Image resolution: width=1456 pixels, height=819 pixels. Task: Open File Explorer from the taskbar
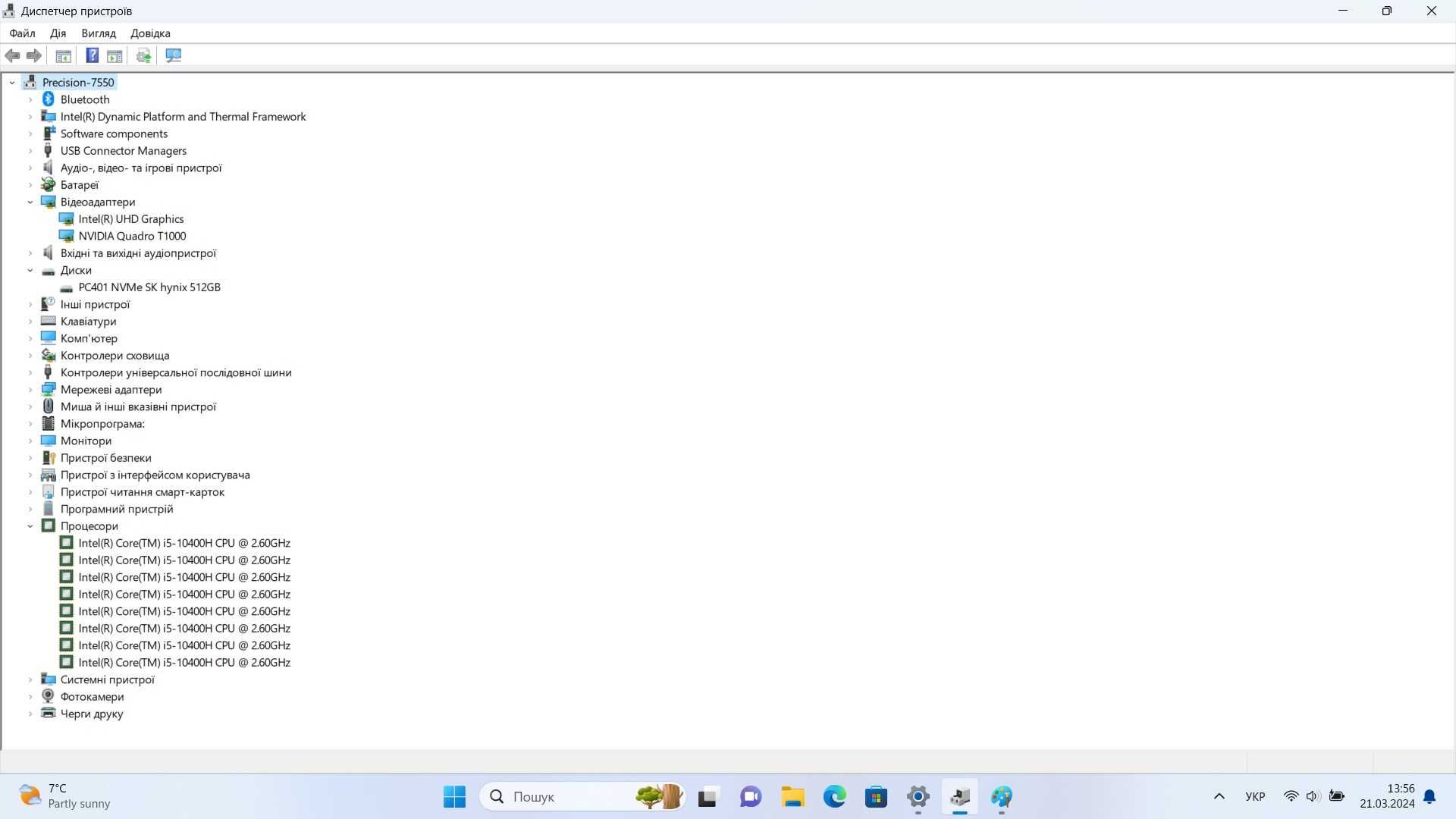pyautogui.click(x=793, y=796)
